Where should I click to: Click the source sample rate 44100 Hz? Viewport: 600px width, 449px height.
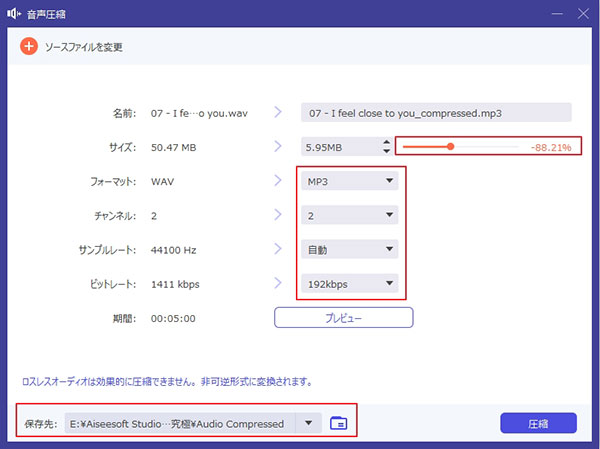click(173, 250)
